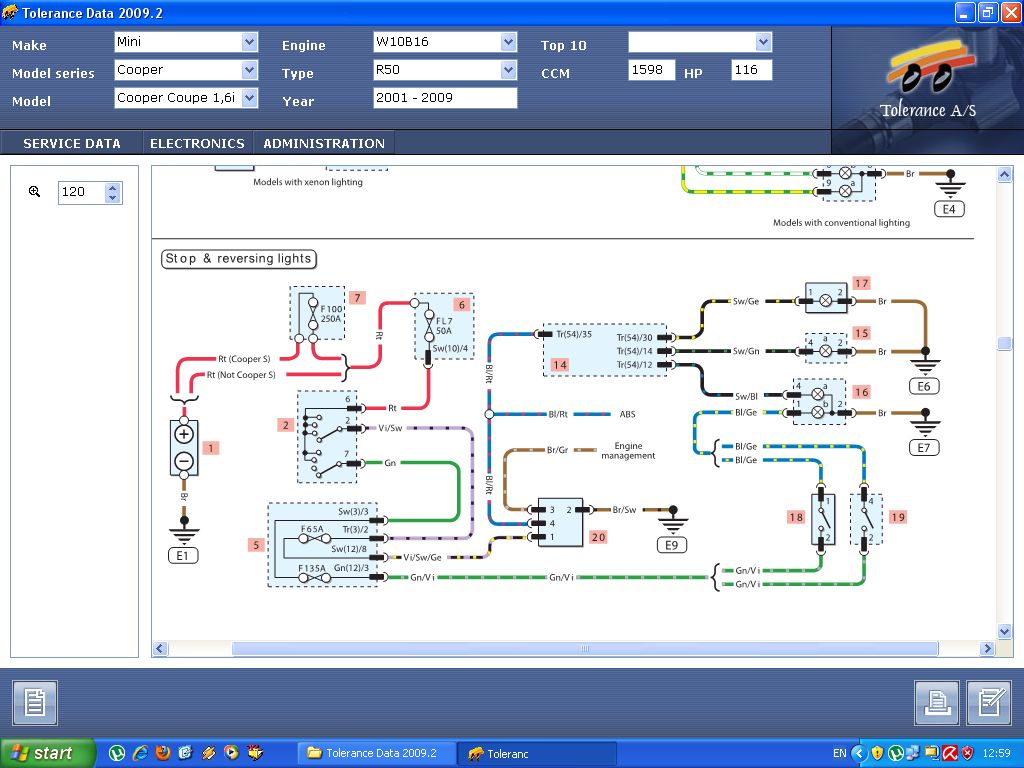
Task: Expand the Top 10 dropdown
Action: (764, 42)
